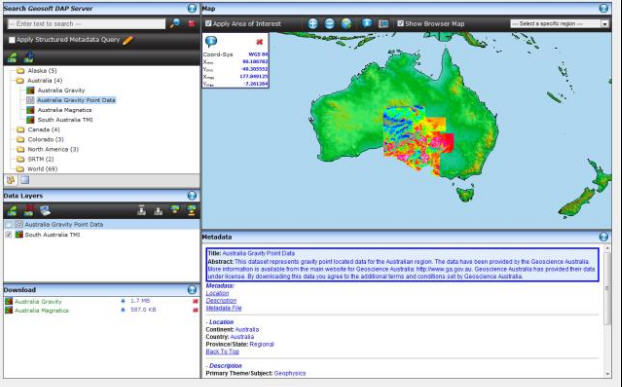
Task: Expand the Alaska (5) folder
Action: click(x=20, y=71)
